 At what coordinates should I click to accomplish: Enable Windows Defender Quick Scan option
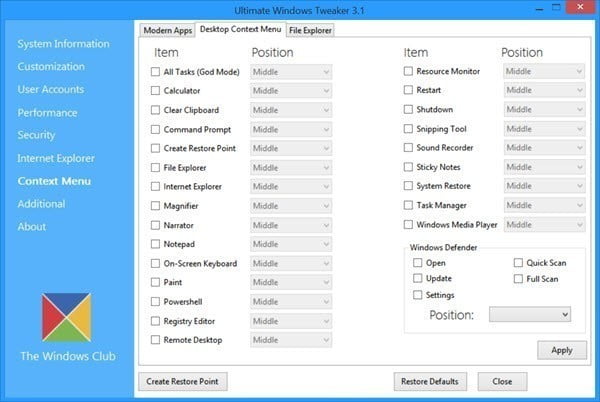[x=518, y=263]
